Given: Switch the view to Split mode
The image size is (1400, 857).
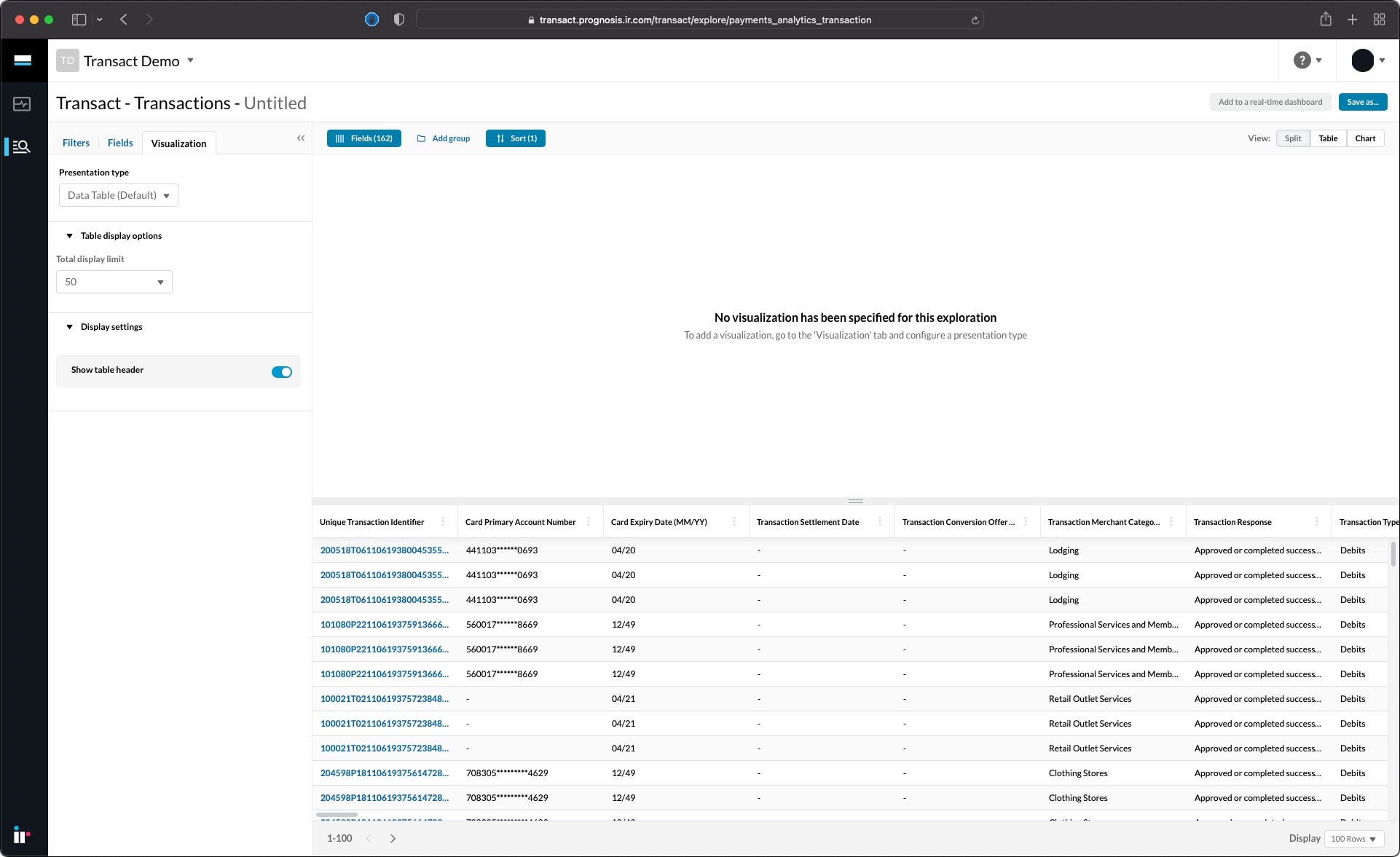Looking at the screenshot, I should pos(1292,138).
